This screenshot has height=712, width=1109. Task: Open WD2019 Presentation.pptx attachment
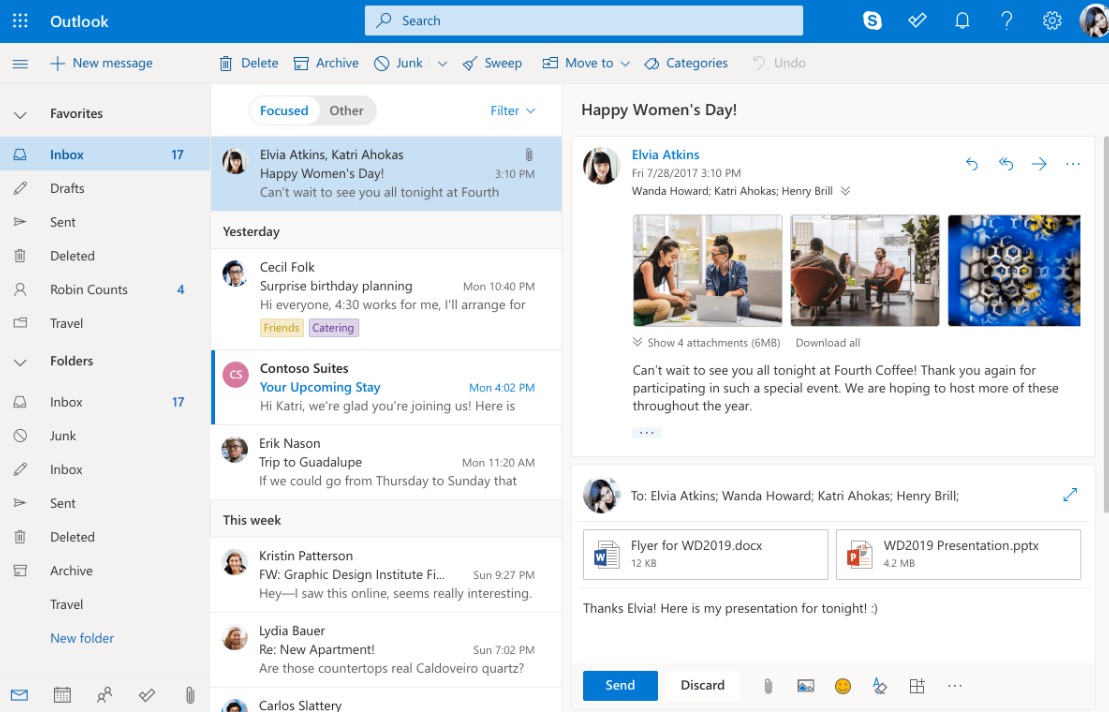[x=958, y=554]
